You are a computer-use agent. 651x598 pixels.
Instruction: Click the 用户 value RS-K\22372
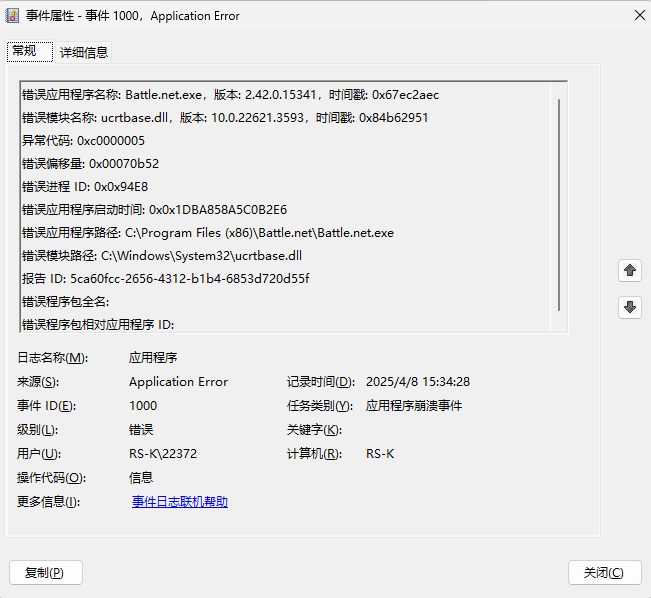point(163,454)
